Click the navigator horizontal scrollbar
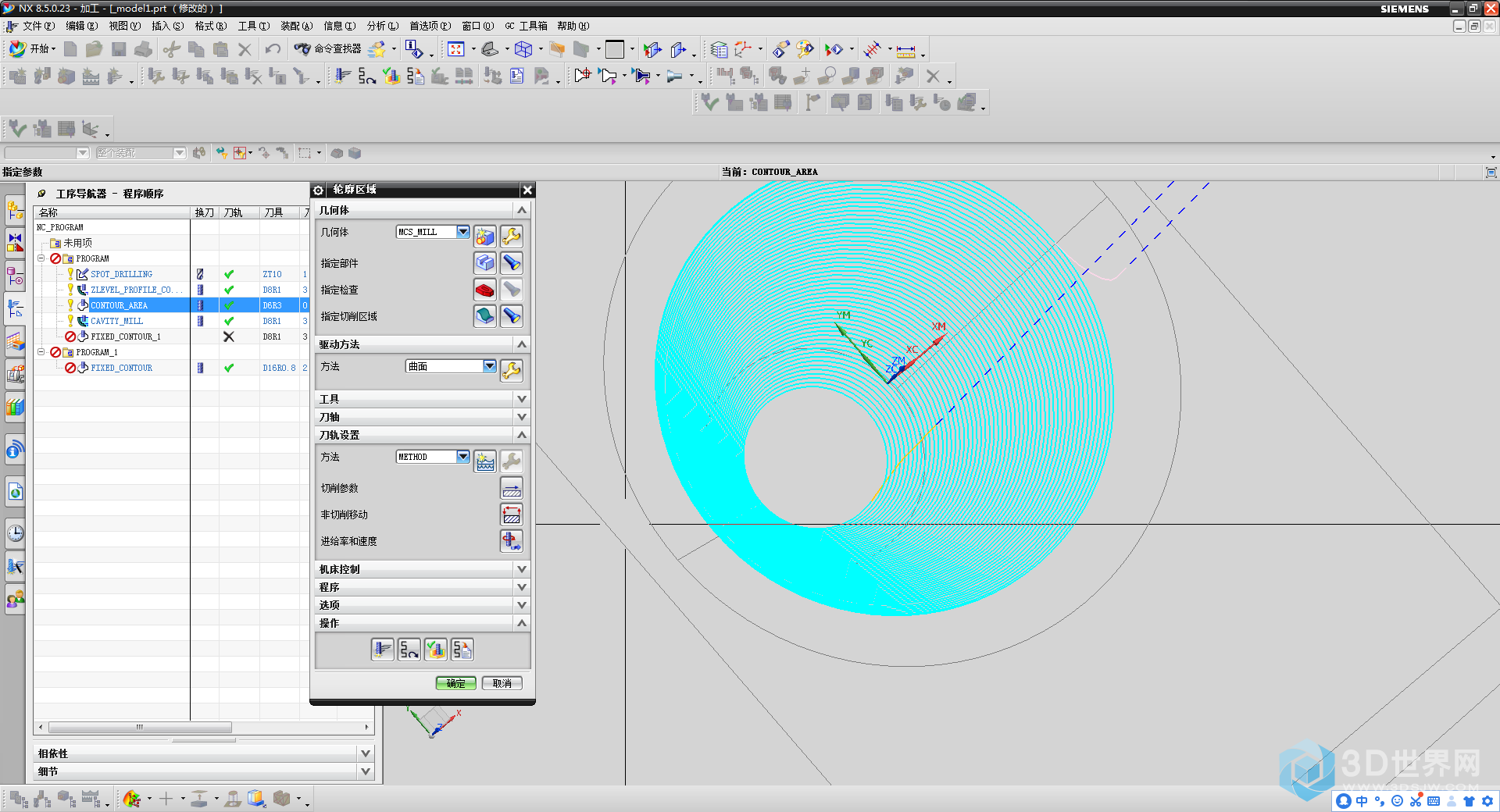Image resolution: width=1500 pixels, height=812 pixels. (140, 727)
